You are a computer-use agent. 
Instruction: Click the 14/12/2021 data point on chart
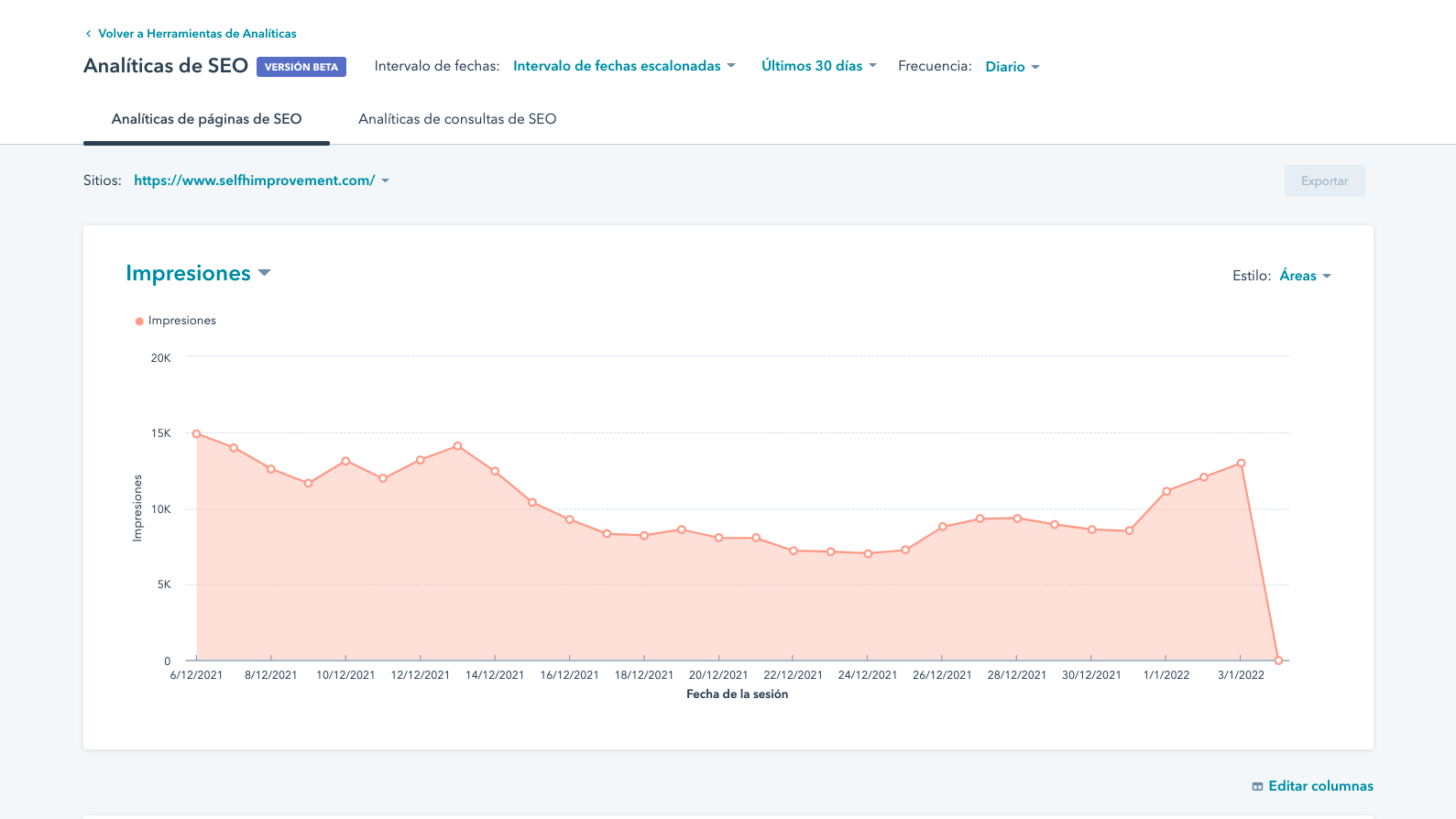click(x=495, y=472)
